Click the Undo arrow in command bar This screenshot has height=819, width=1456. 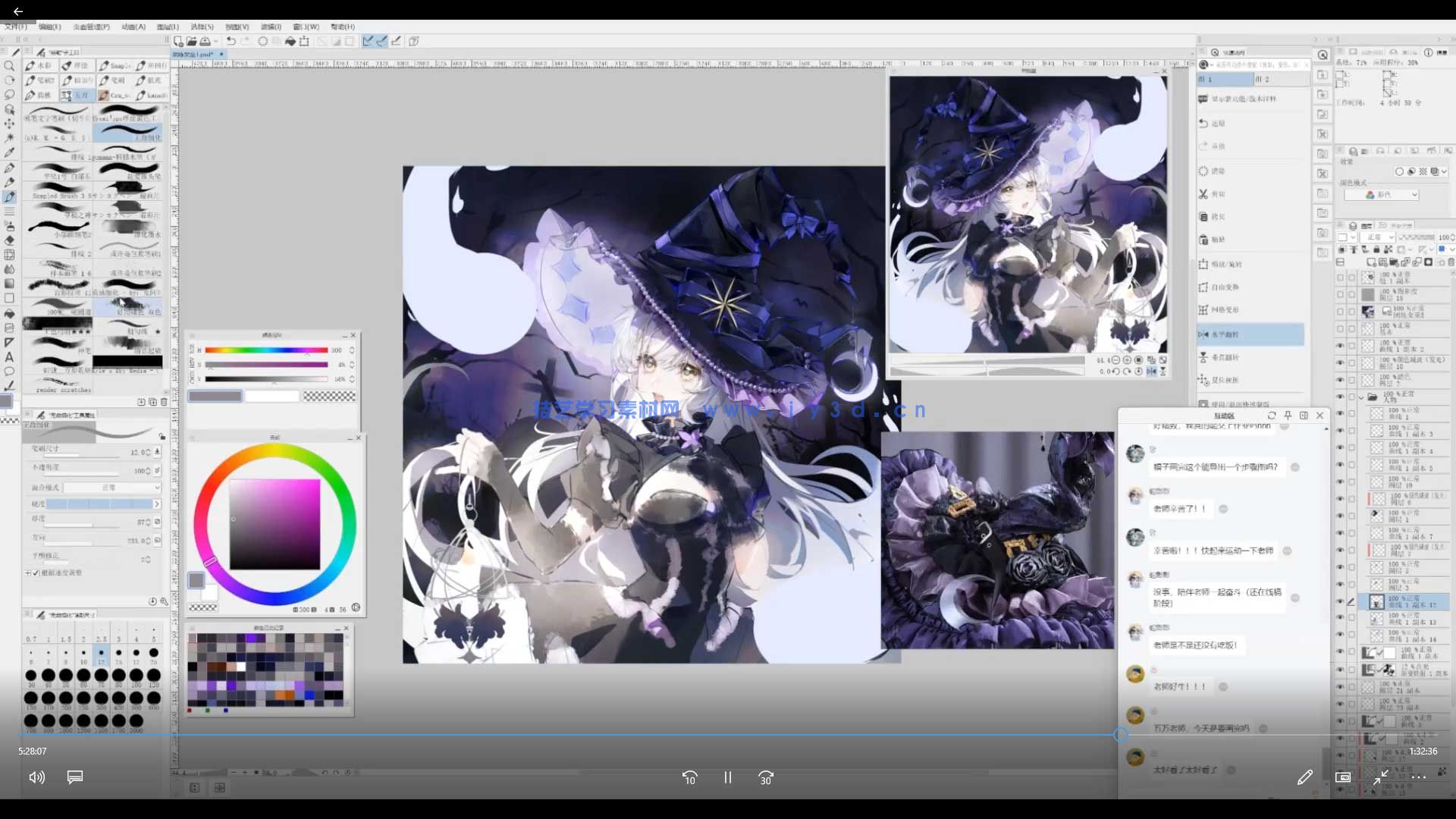(231, 41)
